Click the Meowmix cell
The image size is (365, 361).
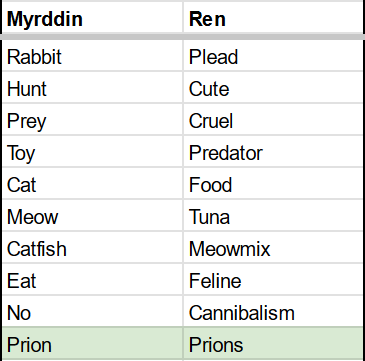tap(273, 248)
